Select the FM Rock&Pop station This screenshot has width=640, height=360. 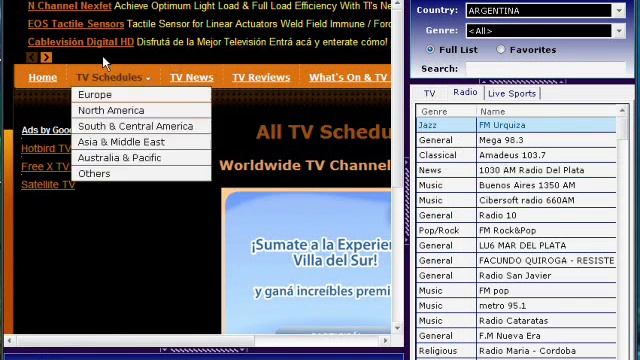click(516, 231)
